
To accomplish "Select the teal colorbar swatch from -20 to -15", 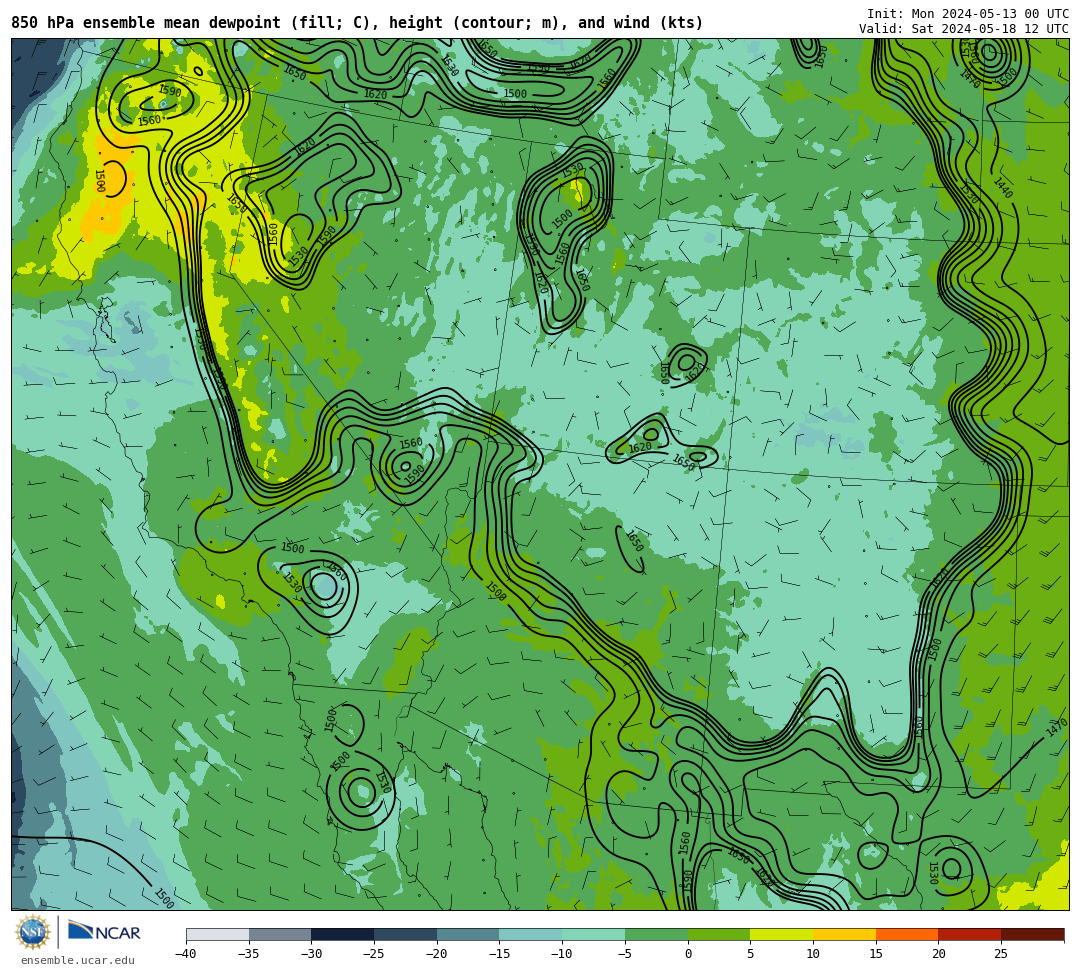I will tap(468, 934).
